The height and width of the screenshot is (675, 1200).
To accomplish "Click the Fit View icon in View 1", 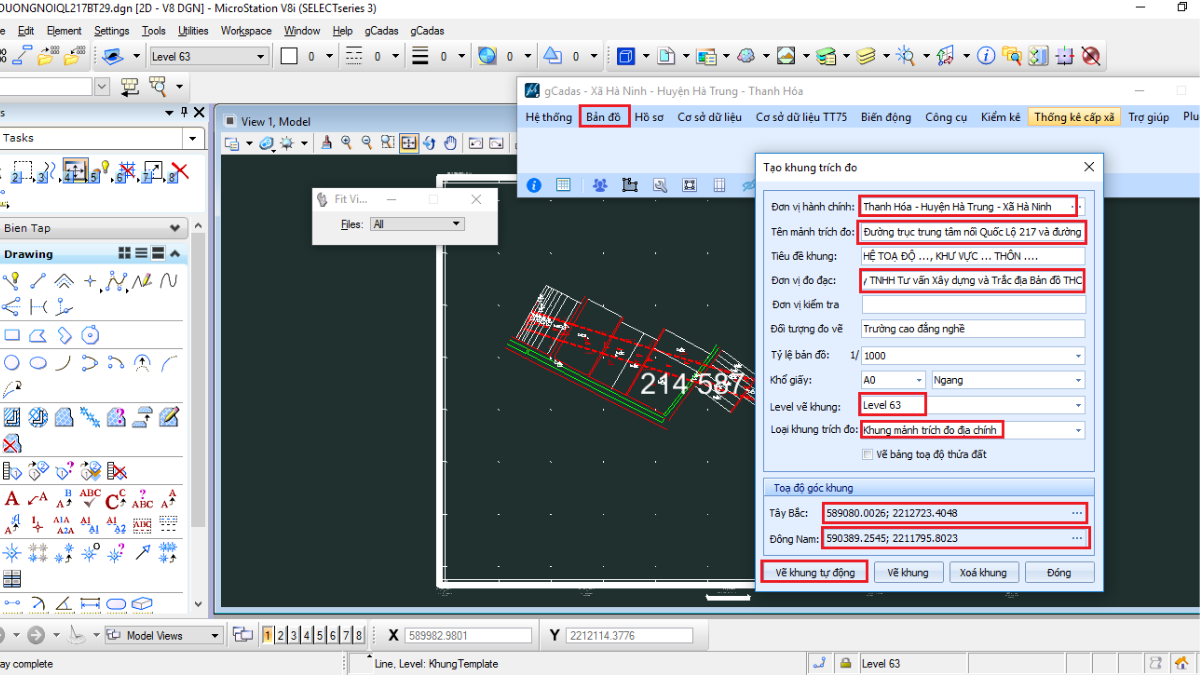I will [x=409, y=143].
